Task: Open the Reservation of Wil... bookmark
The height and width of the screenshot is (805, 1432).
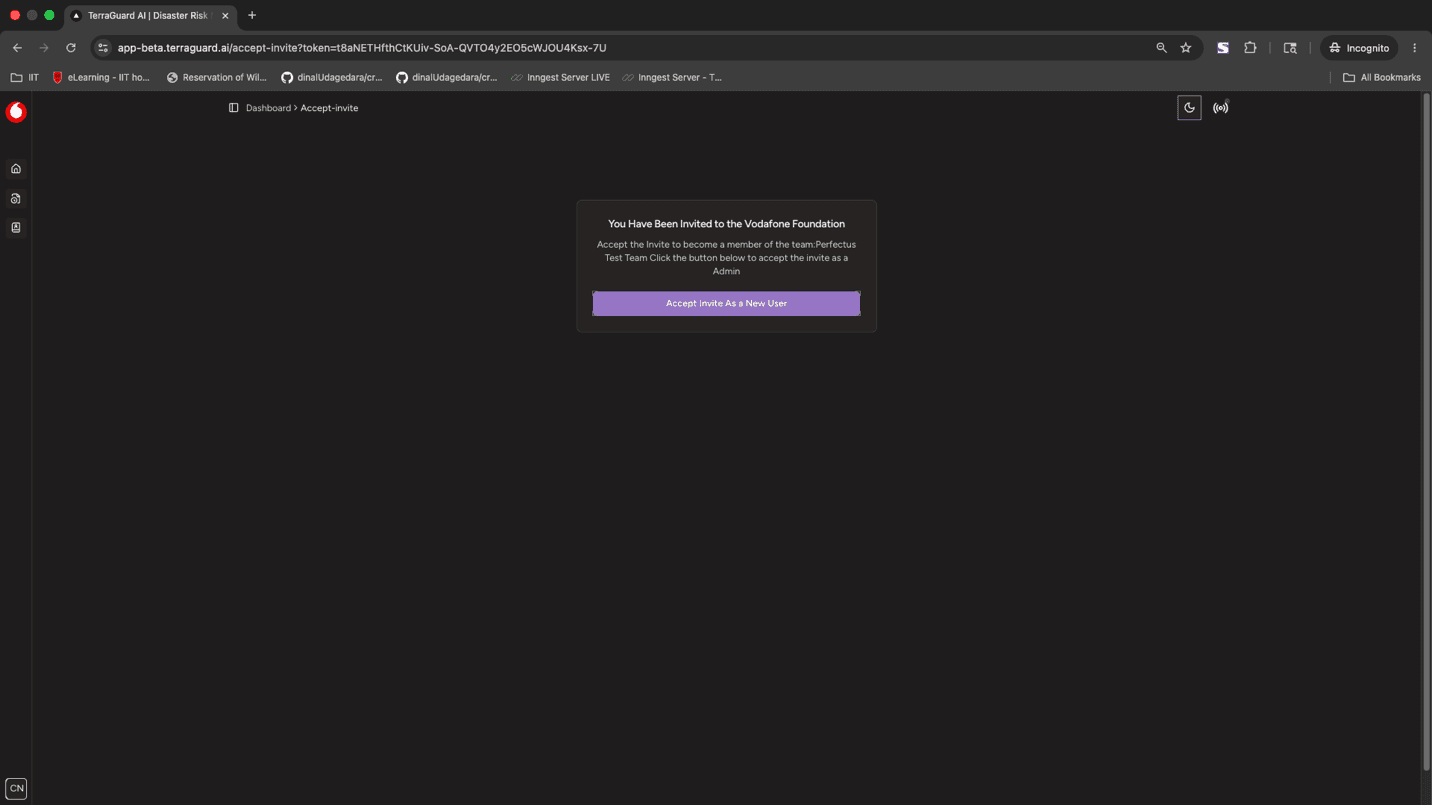Action: pos(217,77)
